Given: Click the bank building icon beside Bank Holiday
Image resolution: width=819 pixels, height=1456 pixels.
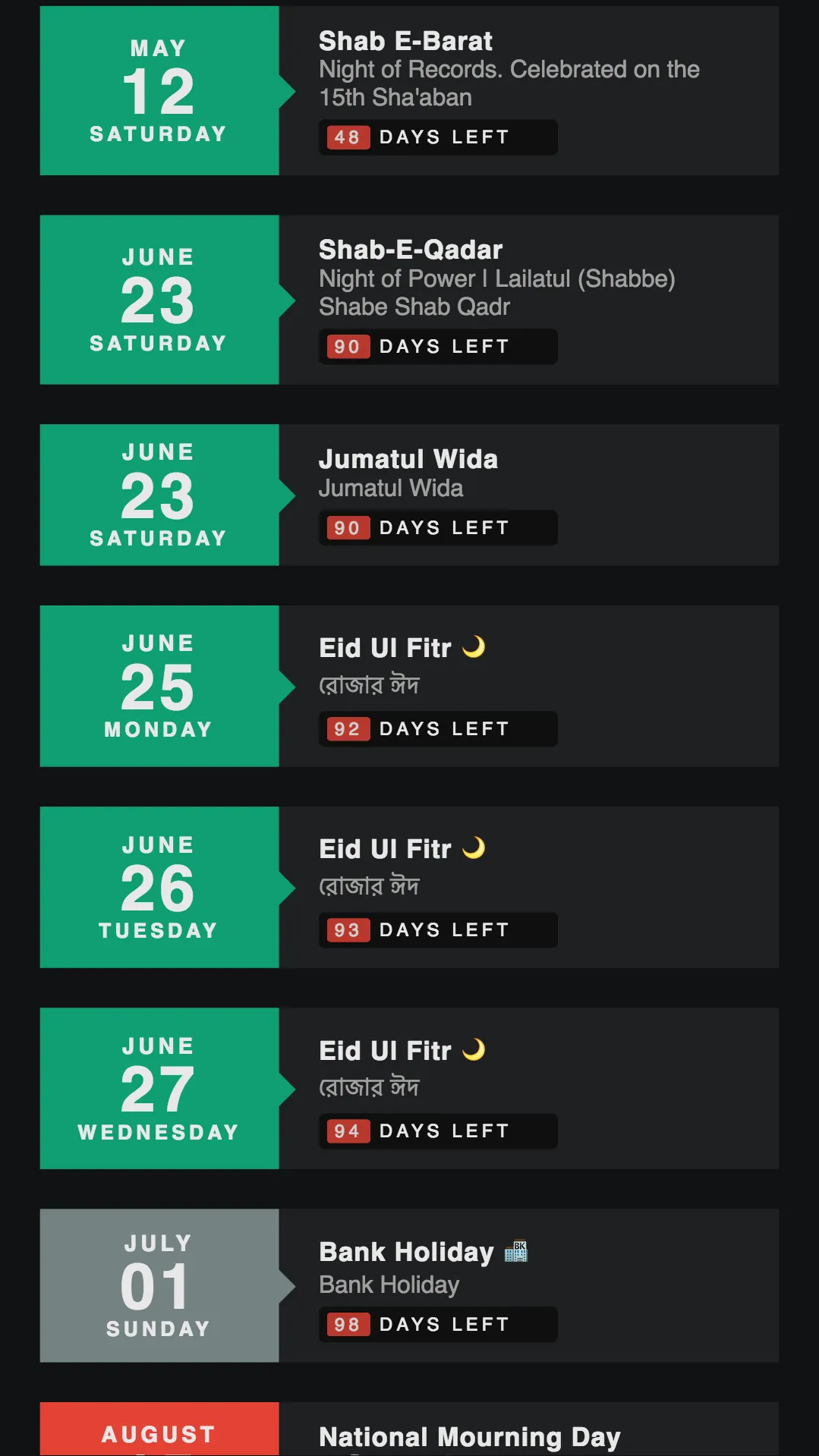Looking at the screenshot, I should point(515,1250).
